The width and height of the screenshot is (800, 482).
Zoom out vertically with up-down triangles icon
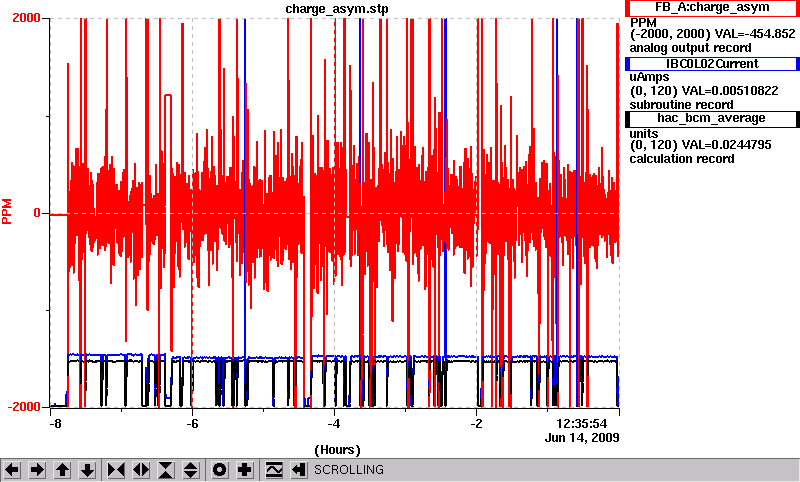pyautogui.click(x=191, y=470)
